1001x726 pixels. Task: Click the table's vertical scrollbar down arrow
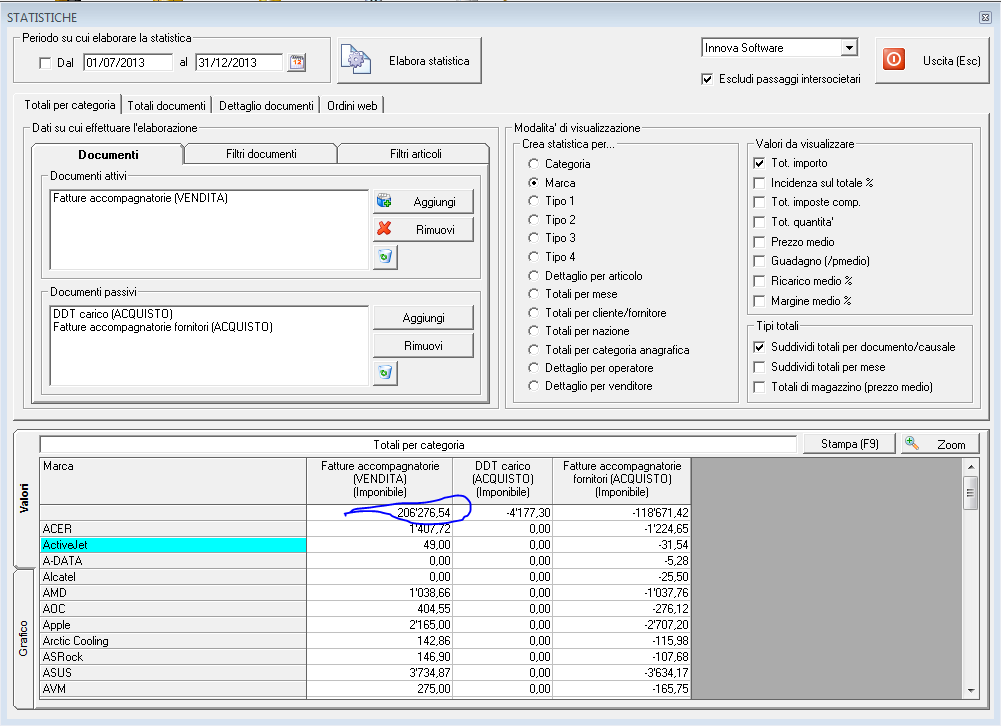pos(969,689)
